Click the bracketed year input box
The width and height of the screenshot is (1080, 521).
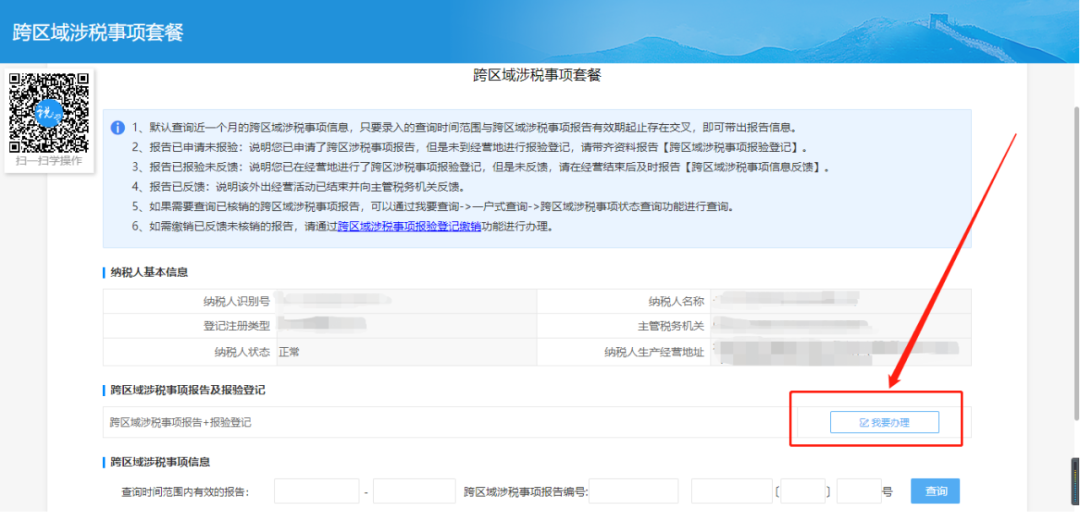click(x=803, y=491)
